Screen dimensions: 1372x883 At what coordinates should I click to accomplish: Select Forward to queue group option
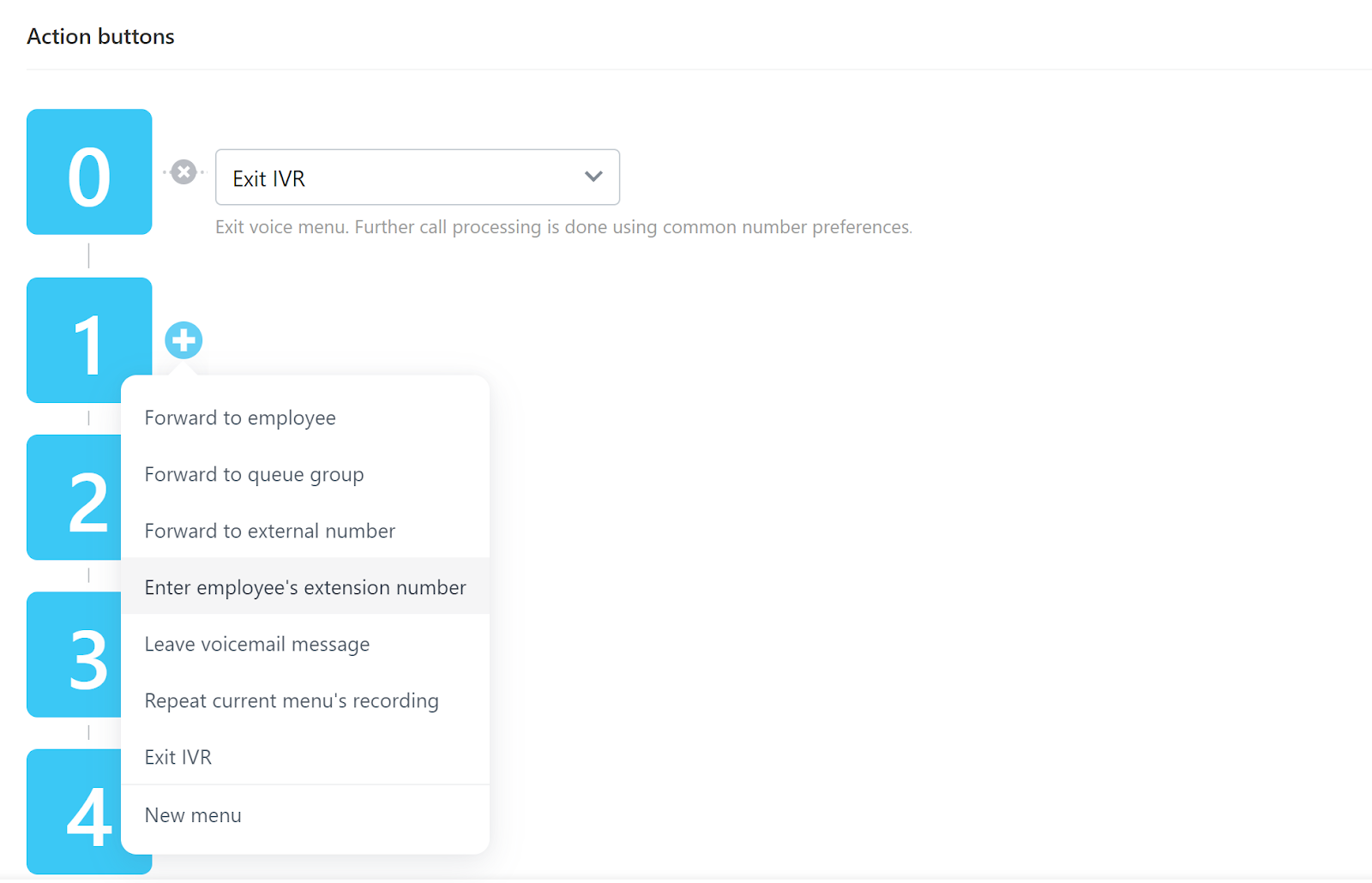pos(254,474)
